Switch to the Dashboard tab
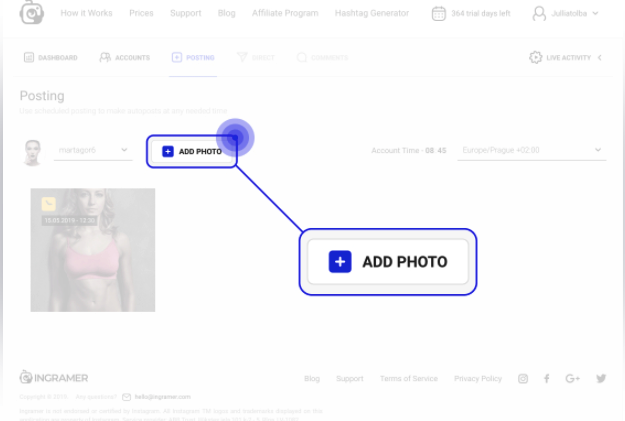The width and height of the screenshot is (625, 421). [x=51, y=58]
